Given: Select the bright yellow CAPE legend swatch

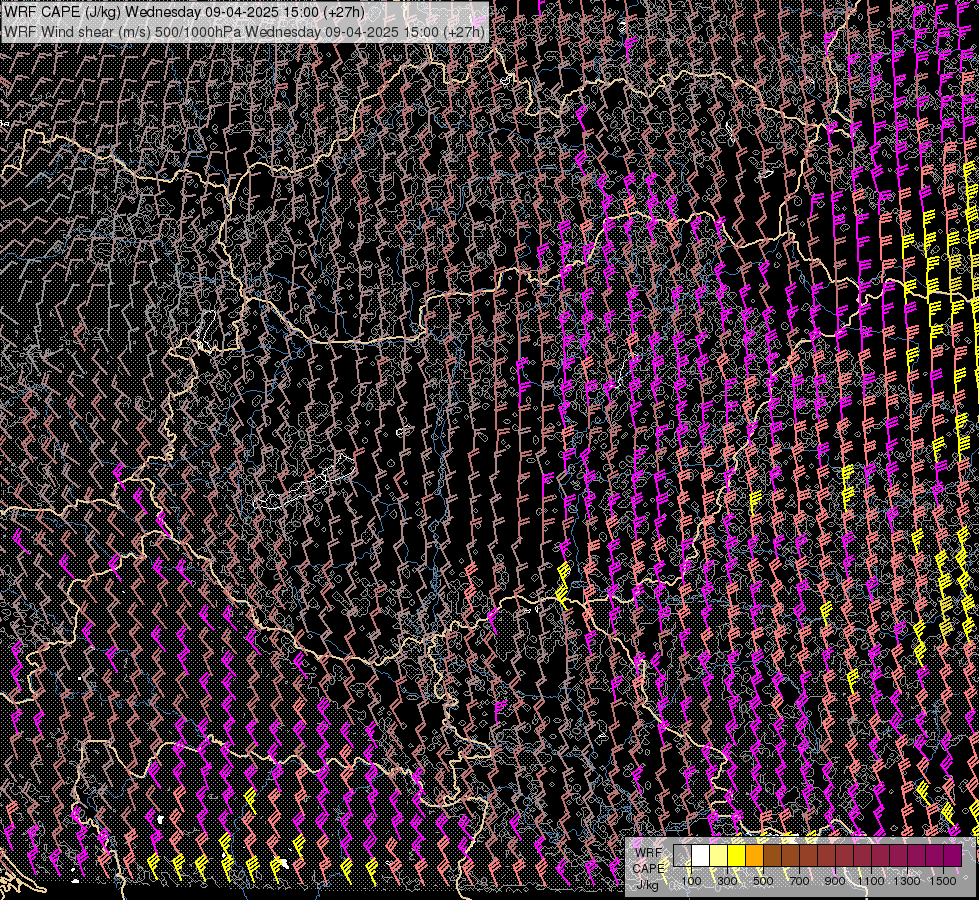Looking at the screenshot, I should pos(737,855).
